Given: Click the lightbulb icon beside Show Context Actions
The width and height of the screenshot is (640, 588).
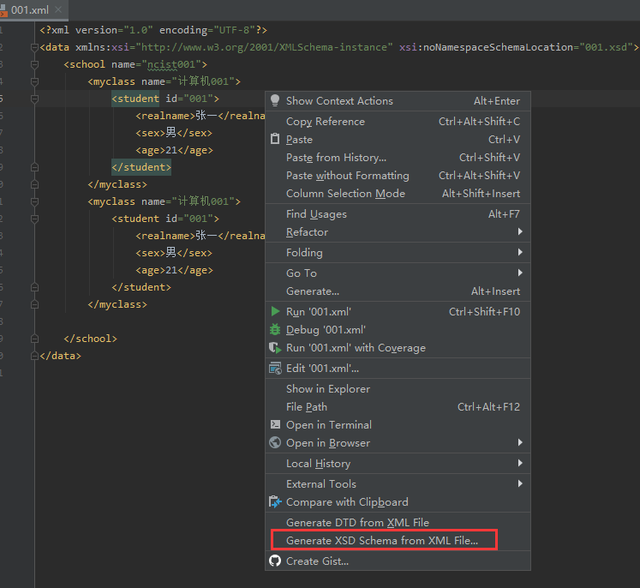Looking at the screenshot, I should [x=275, y=100].
